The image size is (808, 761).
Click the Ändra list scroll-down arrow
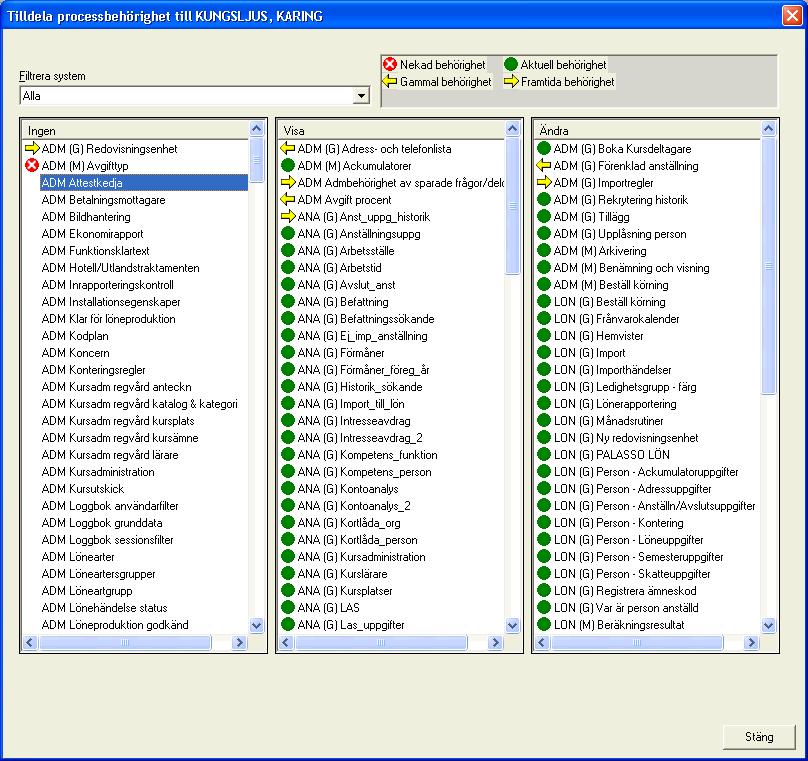[768, 625]
